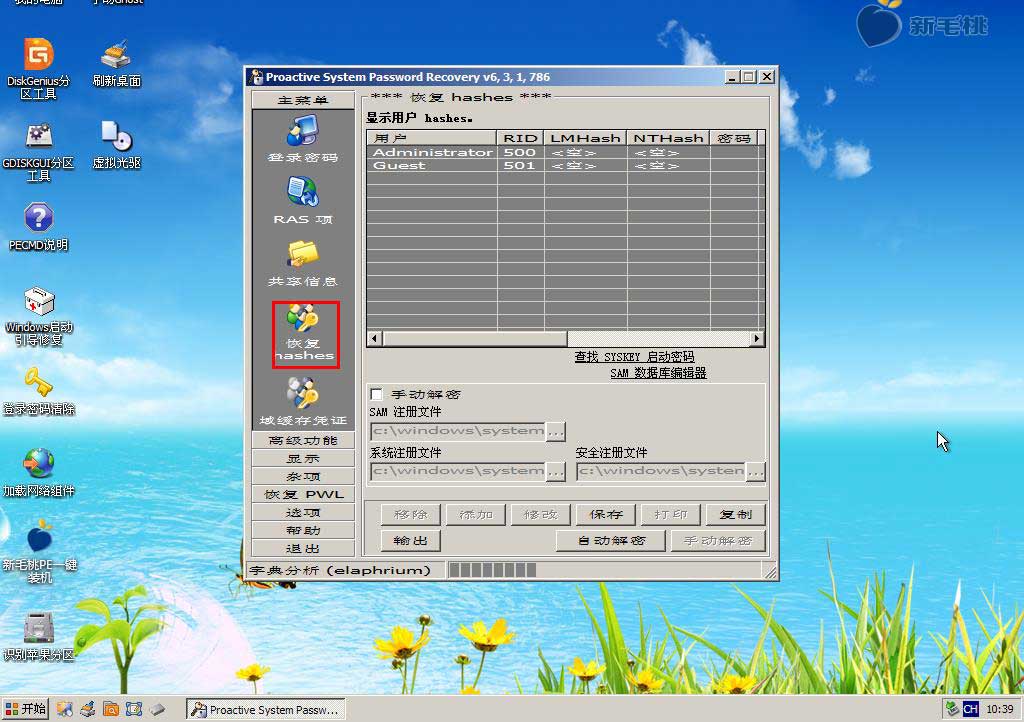Click the 自动解密 button

611,541
